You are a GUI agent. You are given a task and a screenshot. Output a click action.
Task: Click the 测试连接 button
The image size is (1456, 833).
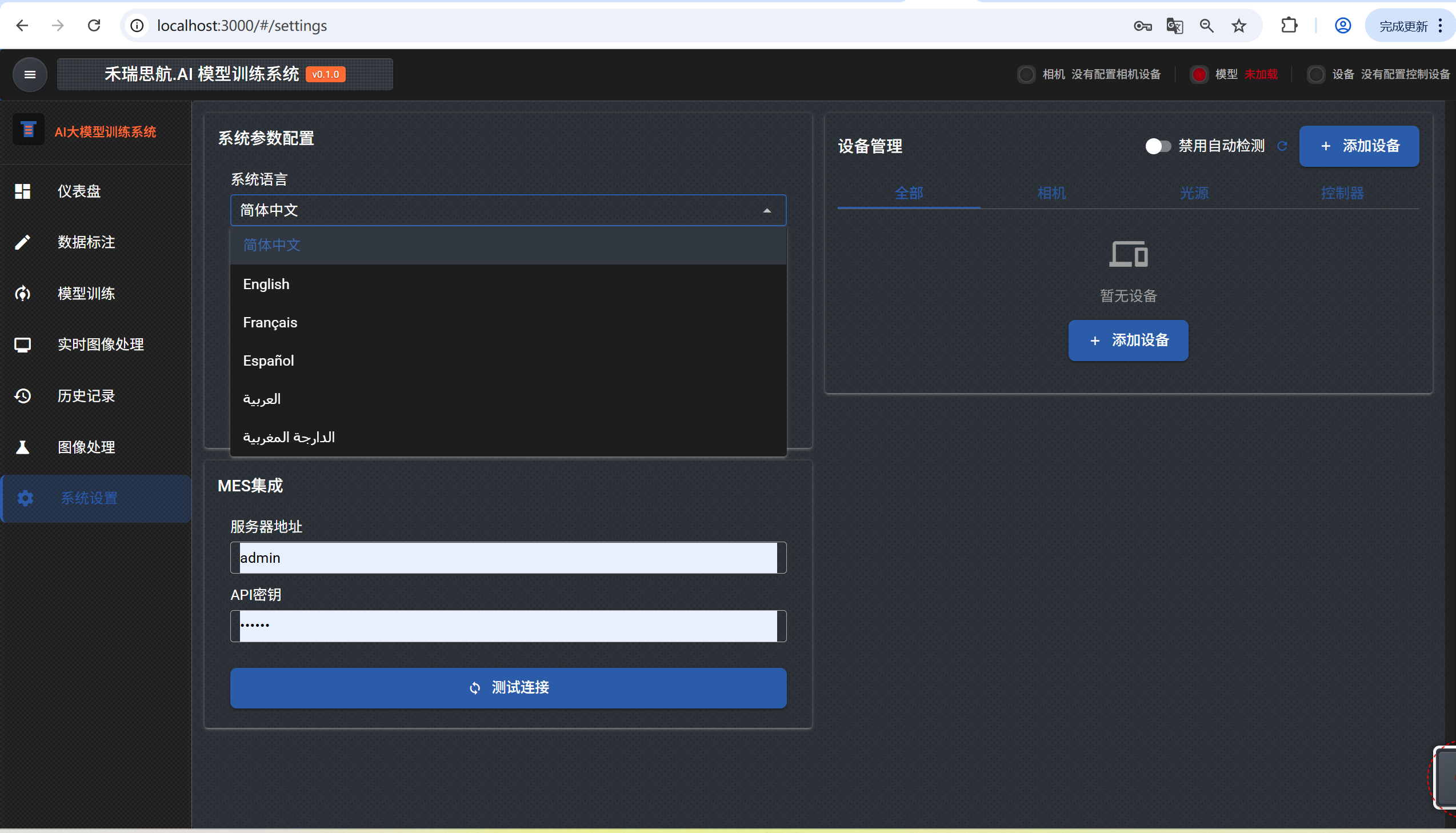pos(508,688)
